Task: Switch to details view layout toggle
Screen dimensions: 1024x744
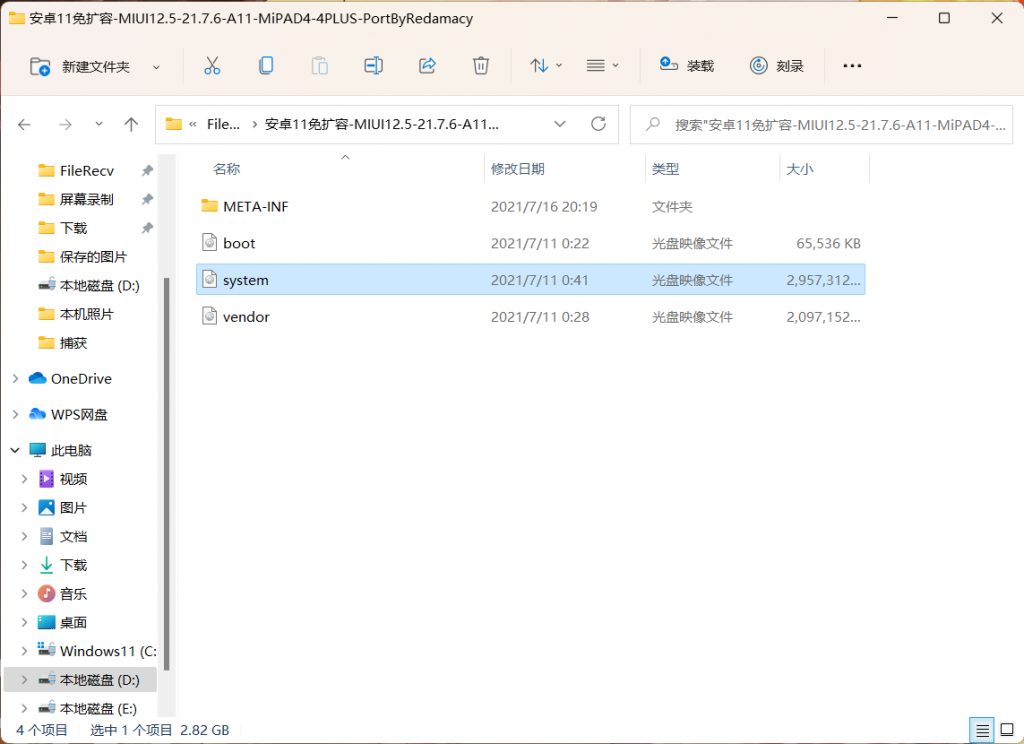Action: tap(982, 729)
